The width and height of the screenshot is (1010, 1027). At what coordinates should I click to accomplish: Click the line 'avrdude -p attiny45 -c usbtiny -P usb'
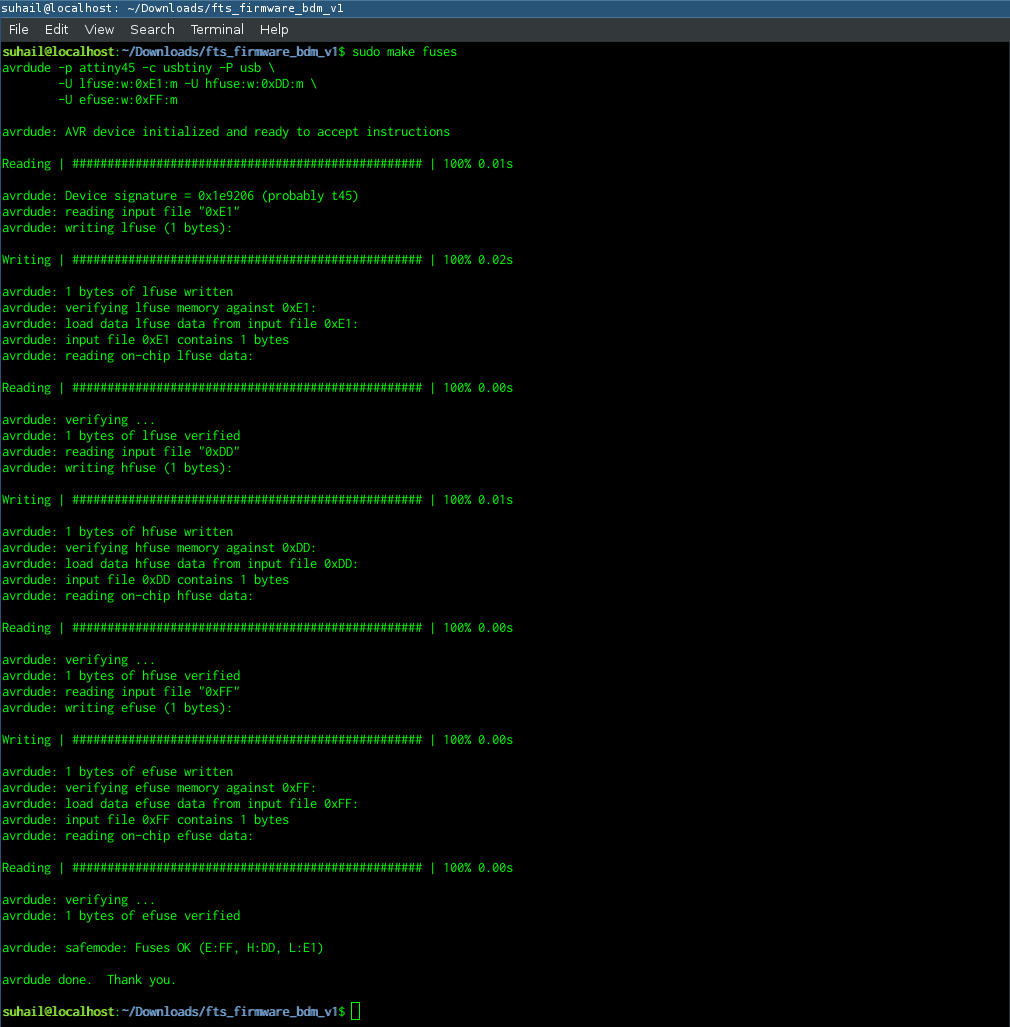(138, 68)
